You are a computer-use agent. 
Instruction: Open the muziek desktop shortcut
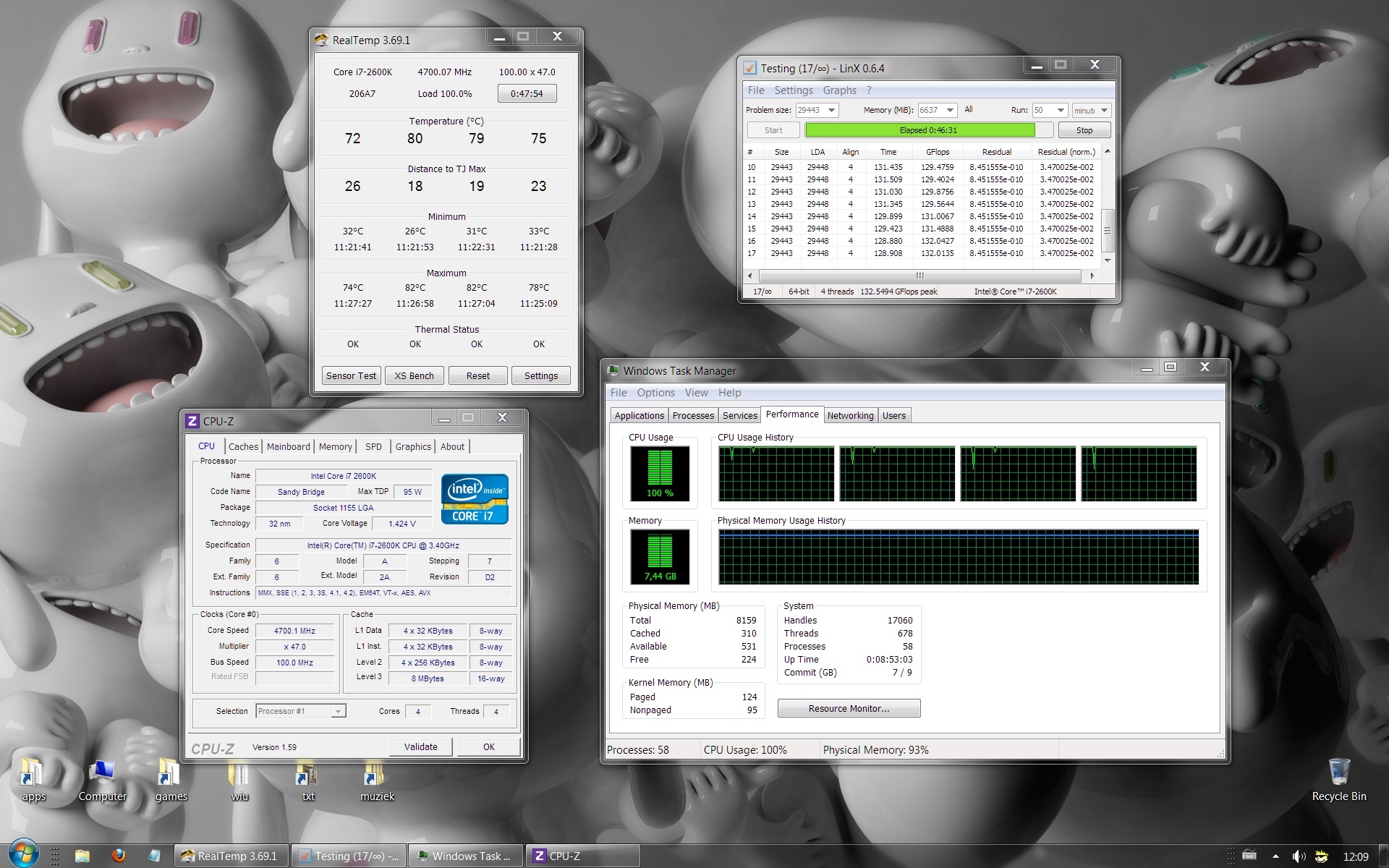[377, 780]
